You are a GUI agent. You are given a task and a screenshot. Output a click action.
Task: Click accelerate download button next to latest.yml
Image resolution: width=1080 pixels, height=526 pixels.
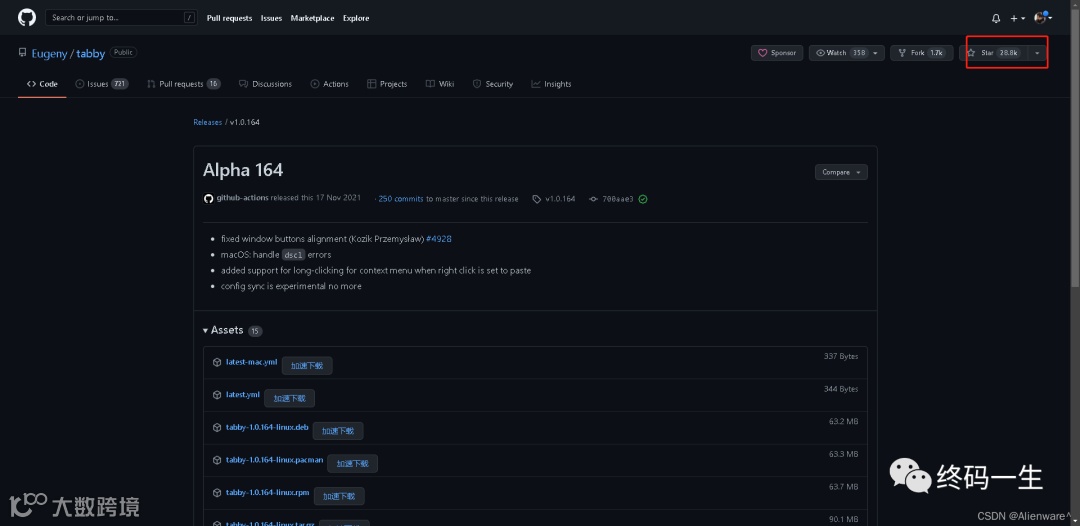click(x=289, y=398)
